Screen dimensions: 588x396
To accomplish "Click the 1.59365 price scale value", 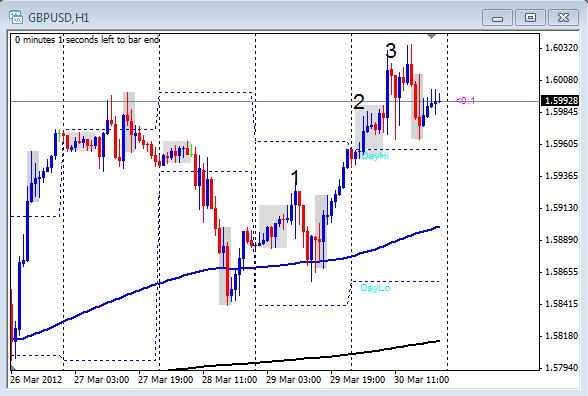I will coord(561,176).
